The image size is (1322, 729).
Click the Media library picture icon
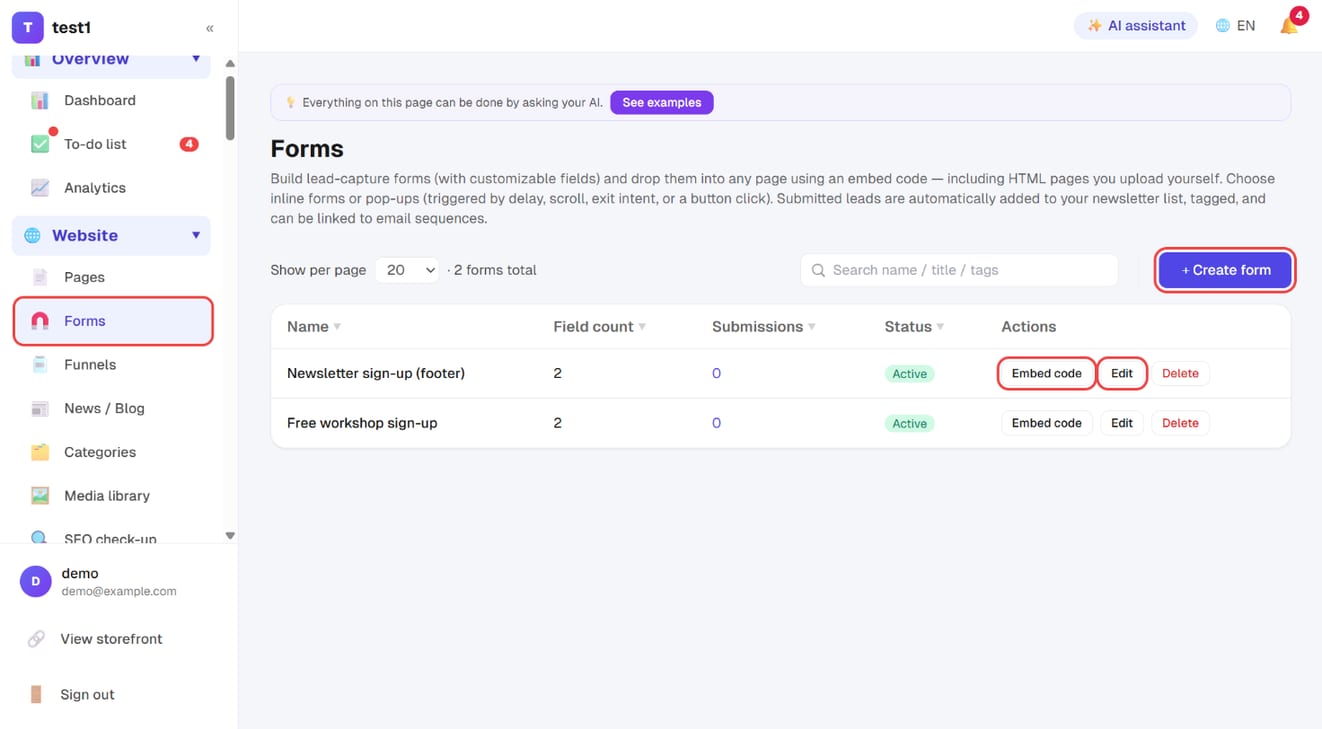(x=40, y=496)
